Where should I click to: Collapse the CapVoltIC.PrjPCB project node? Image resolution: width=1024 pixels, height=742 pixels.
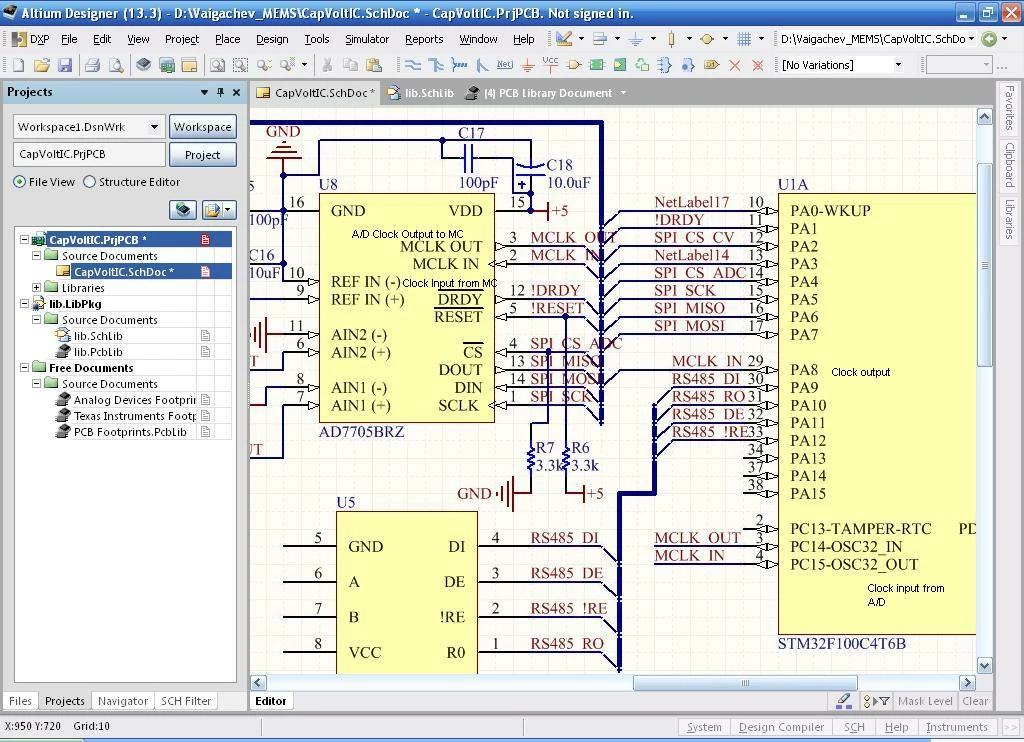(x=24, y=240)
